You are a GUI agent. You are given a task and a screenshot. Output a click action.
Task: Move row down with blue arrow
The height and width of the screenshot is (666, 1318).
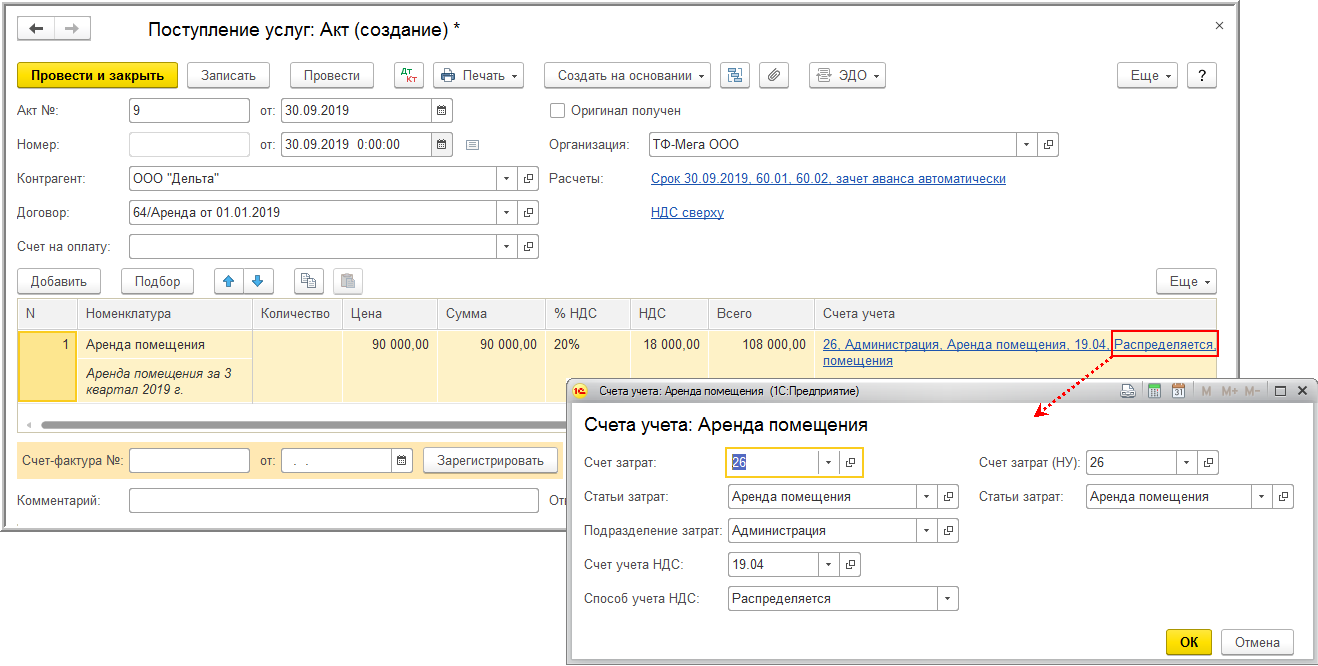(258, 282)
